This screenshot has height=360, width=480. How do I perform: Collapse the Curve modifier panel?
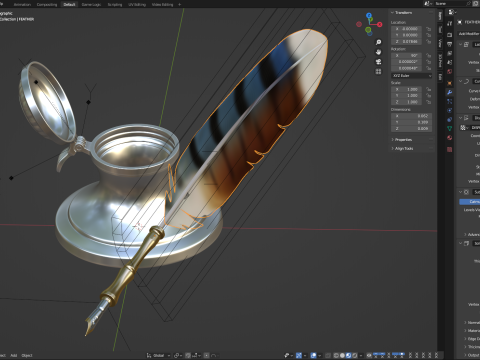[461, 81]
